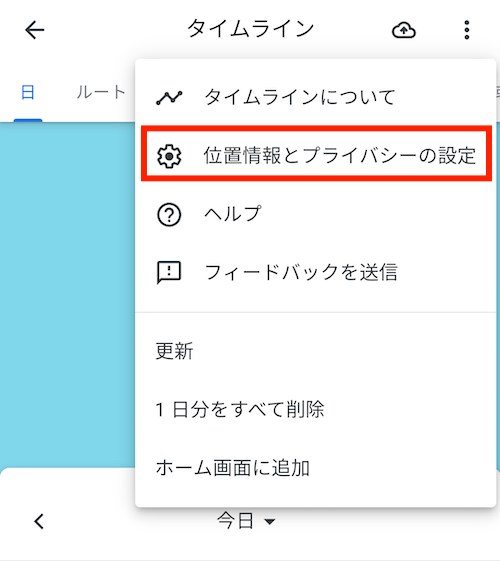Go back using the top-left arrow
The width and height of the screenshot is (500, 561).
coord(35,30)
